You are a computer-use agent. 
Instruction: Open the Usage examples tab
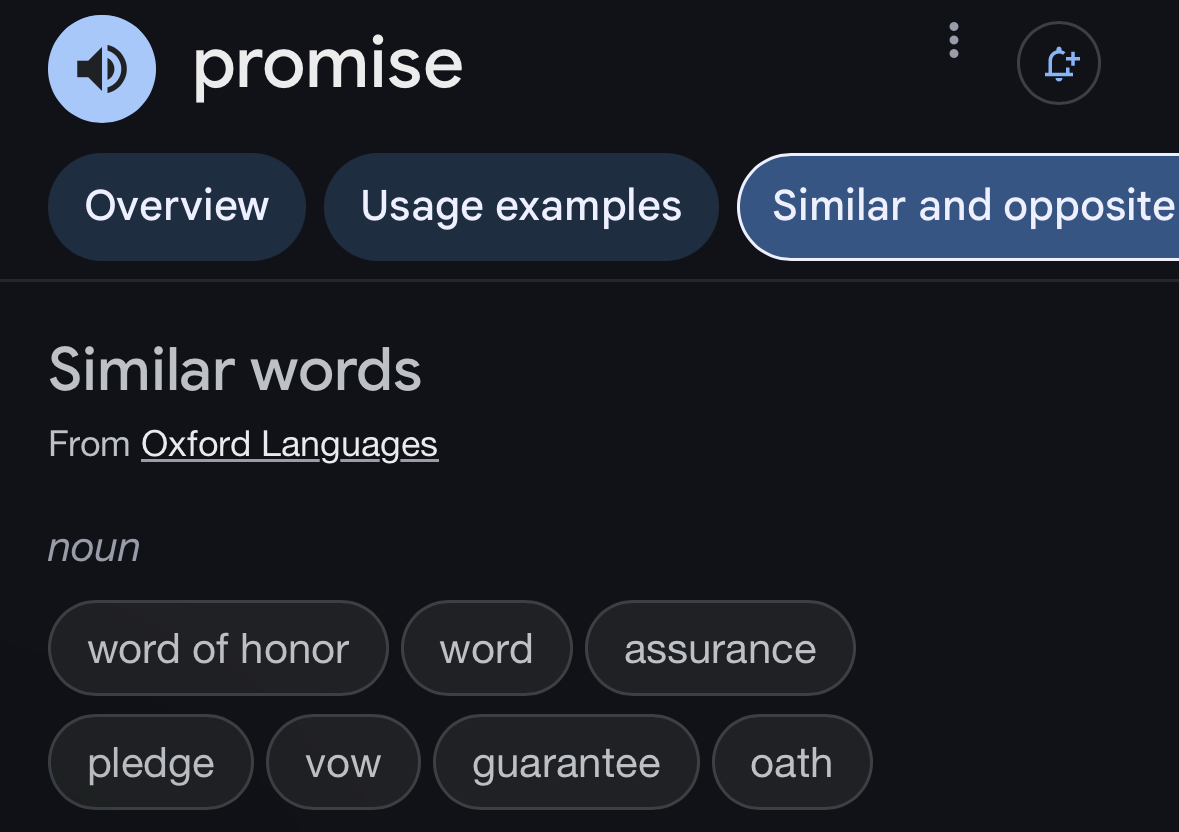[521, 207]
